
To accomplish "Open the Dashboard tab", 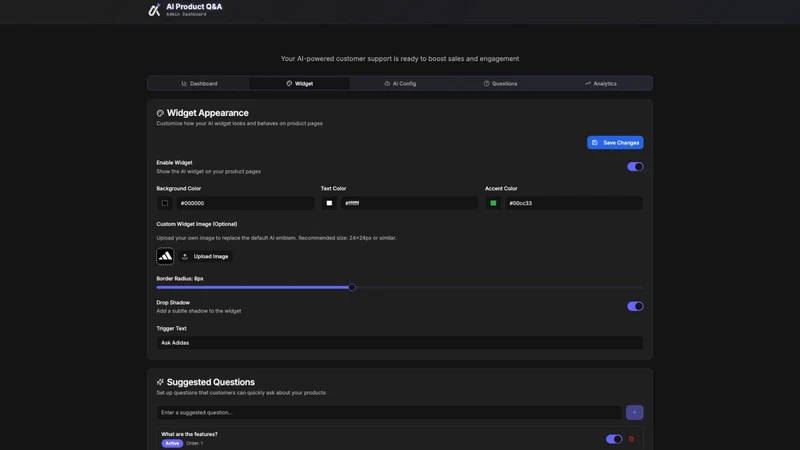I will click(x=199, y=84).
